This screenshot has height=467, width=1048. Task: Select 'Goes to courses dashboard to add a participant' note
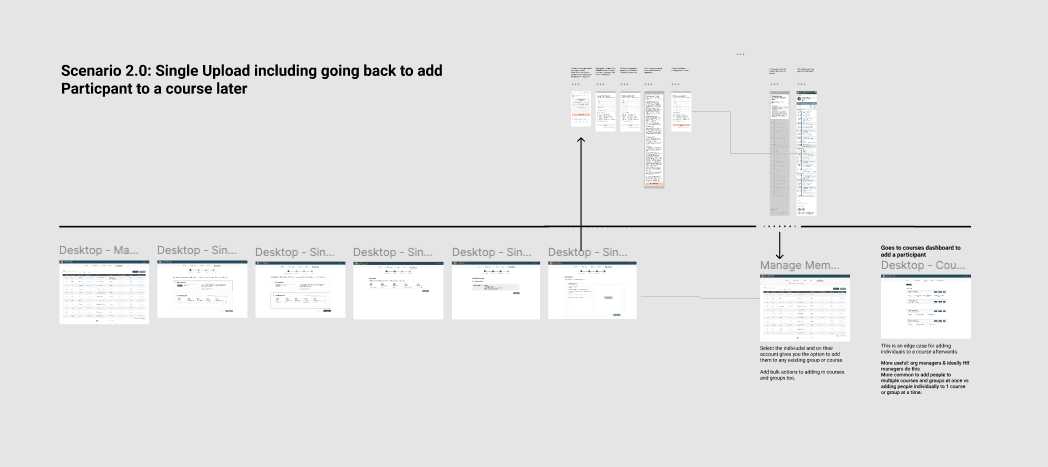(x=920, y=251)
